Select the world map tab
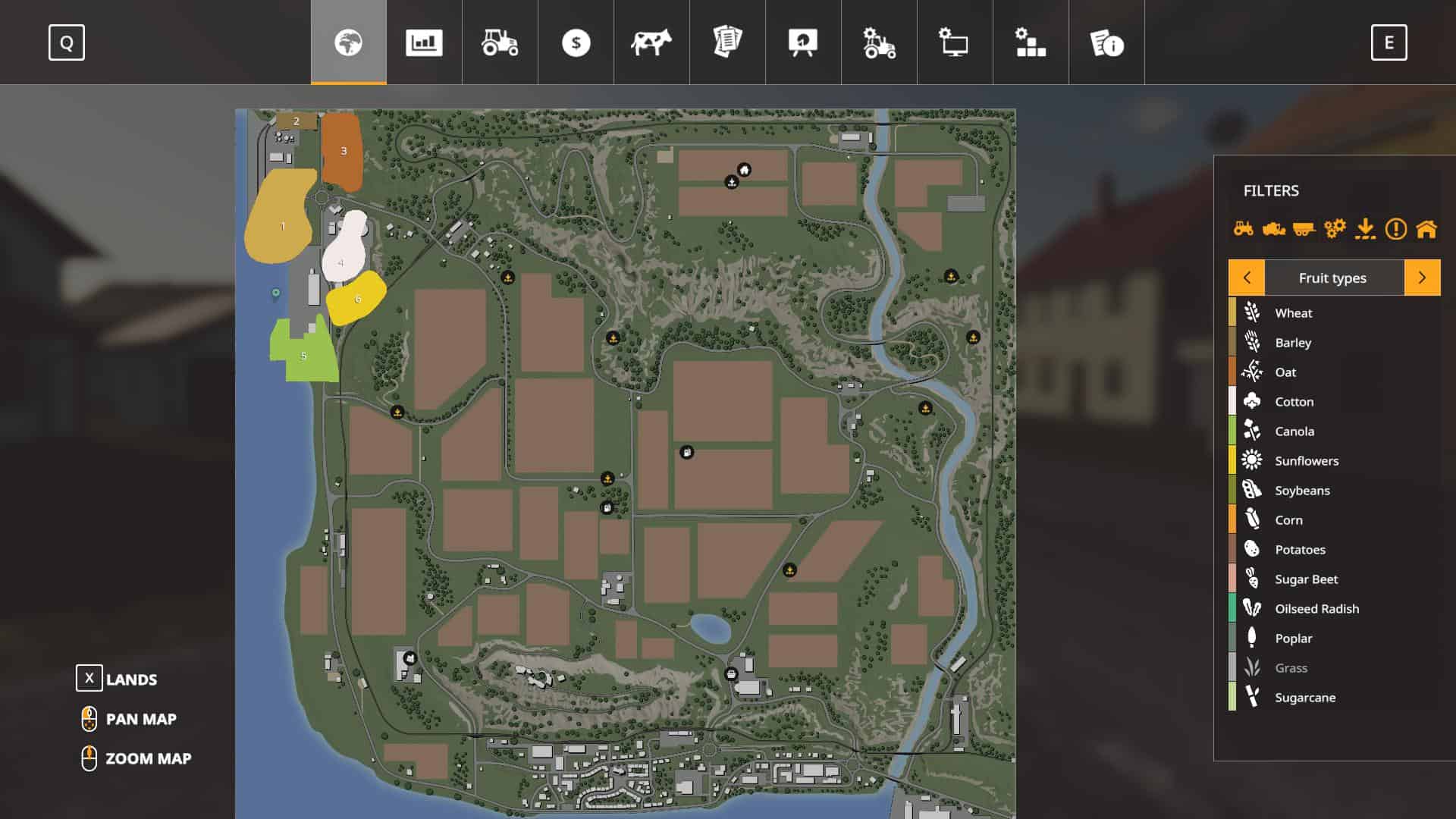This screenshot has height=819, width=1456. pos(348,42)
